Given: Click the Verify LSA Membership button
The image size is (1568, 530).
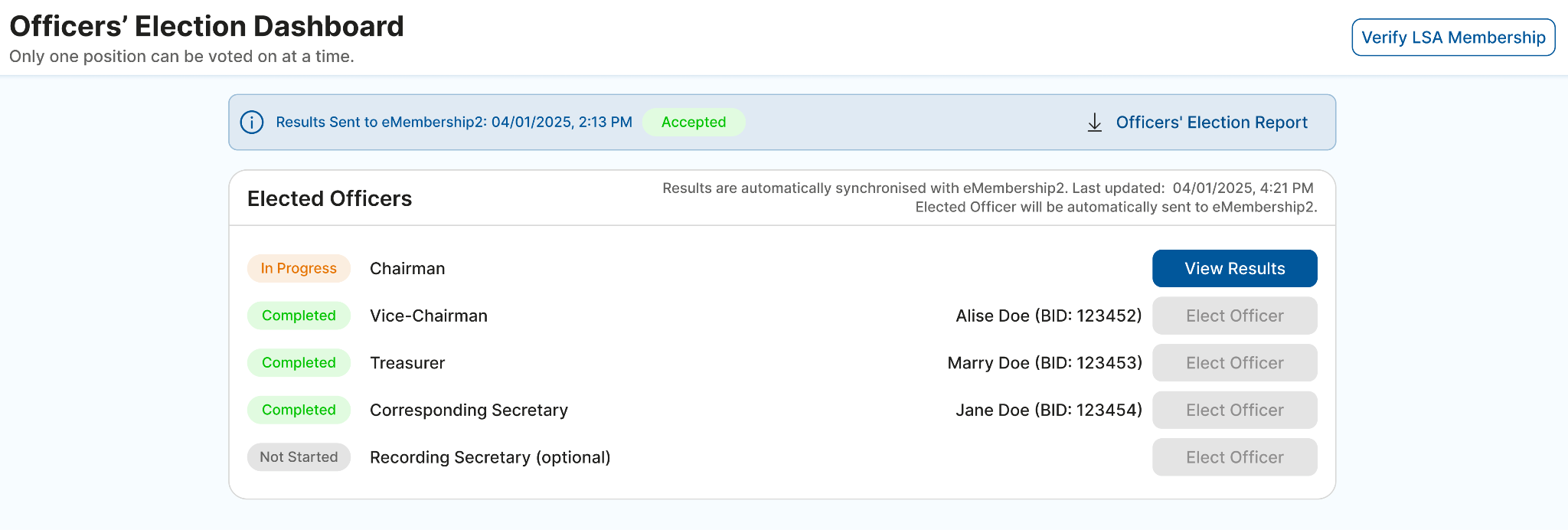Looking at the screenshot, I should [1453, 38].
